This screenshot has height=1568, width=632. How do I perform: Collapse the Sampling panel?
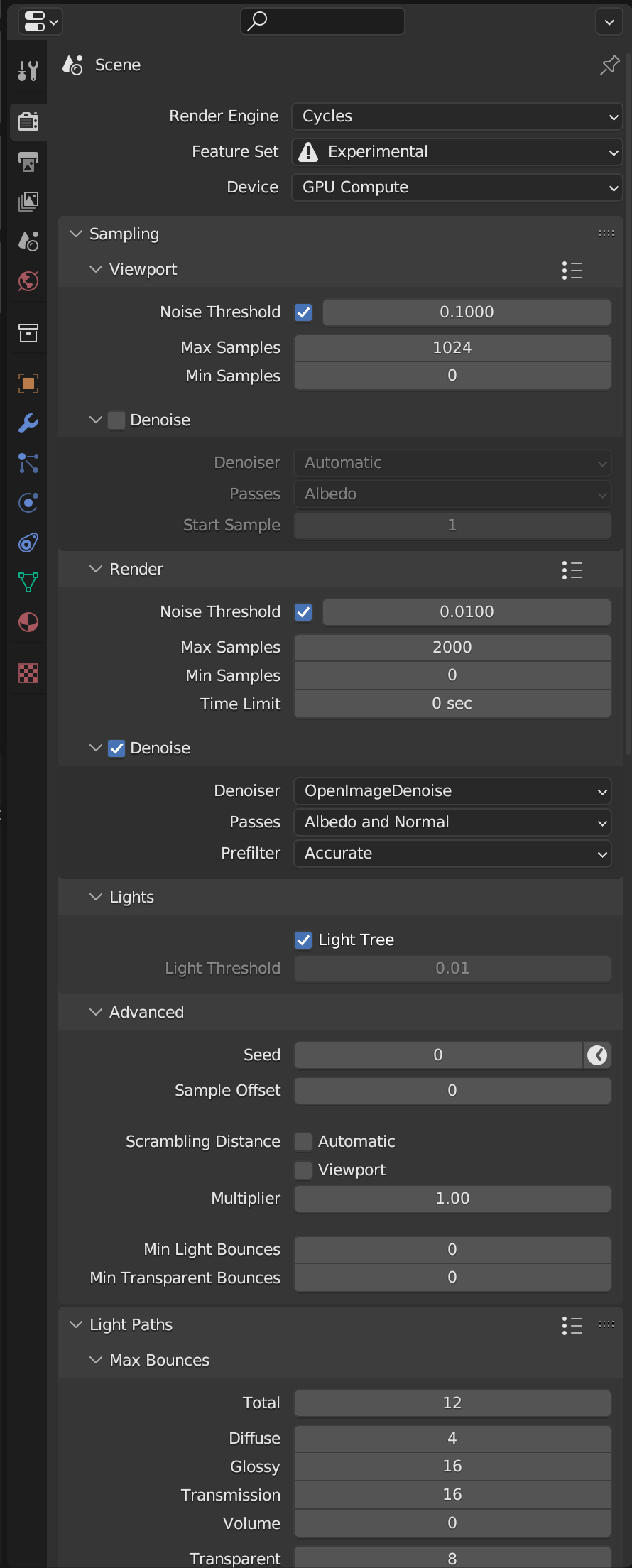pos(76,234)
